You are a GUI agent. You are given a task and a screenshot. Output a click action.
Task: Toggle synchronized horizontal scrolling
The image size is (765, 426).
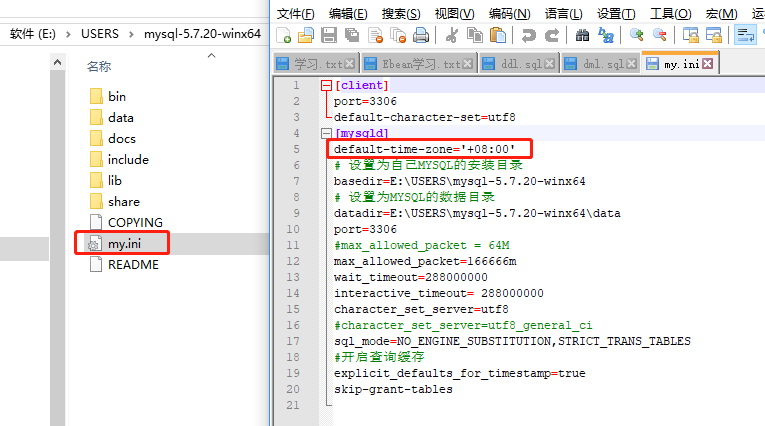(714, 35)
